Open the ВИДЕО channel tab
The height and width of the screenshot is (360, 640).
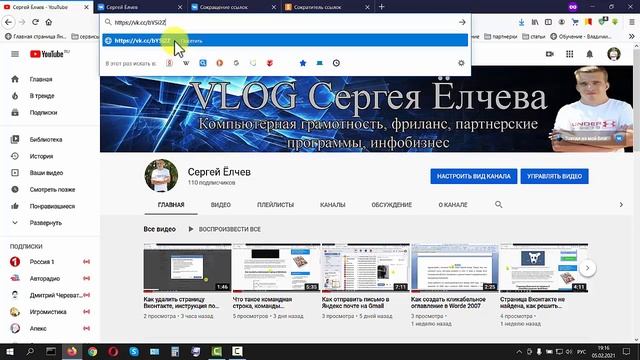pyautogui.click(x=221, y=204)
